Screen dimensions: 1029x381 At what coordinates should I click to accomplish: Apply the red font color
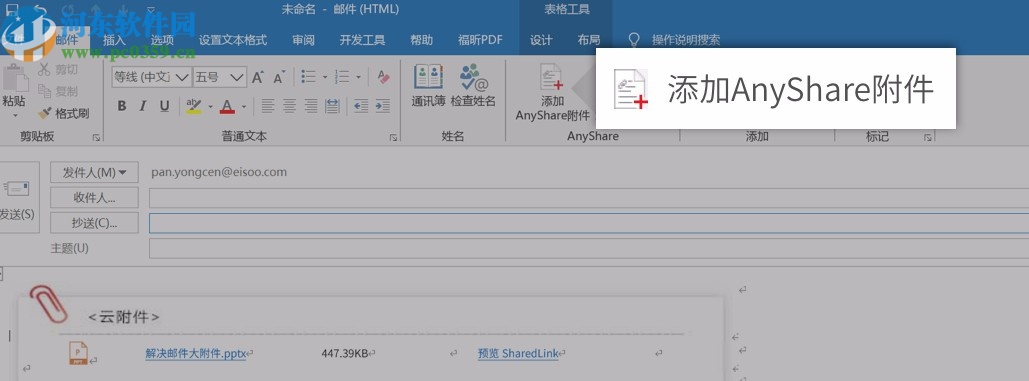tap(227, 106)
